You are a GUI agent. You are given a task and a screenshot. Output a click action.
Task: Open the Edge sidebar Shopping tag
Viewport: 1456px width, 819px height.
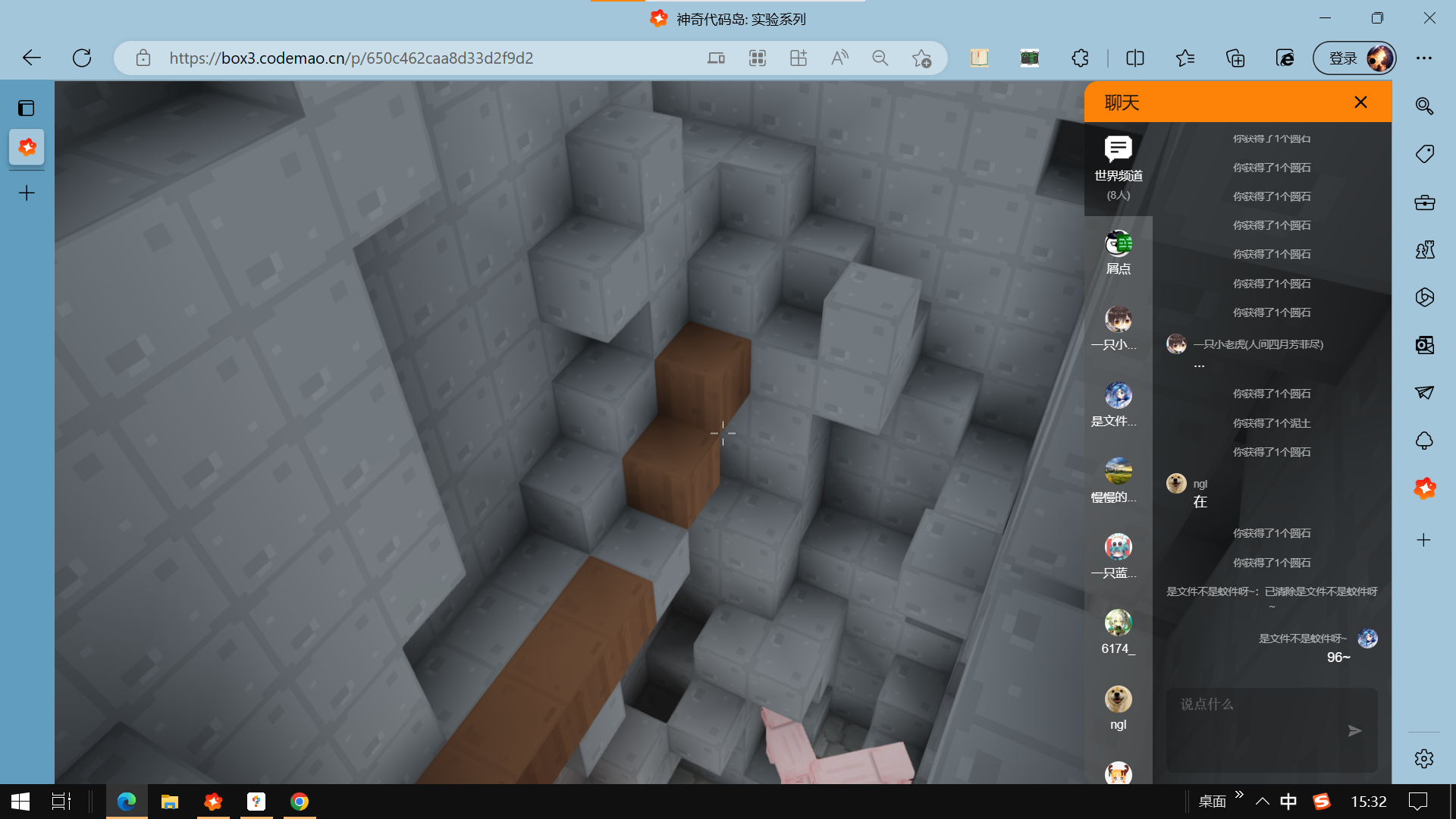[1424, 154]
